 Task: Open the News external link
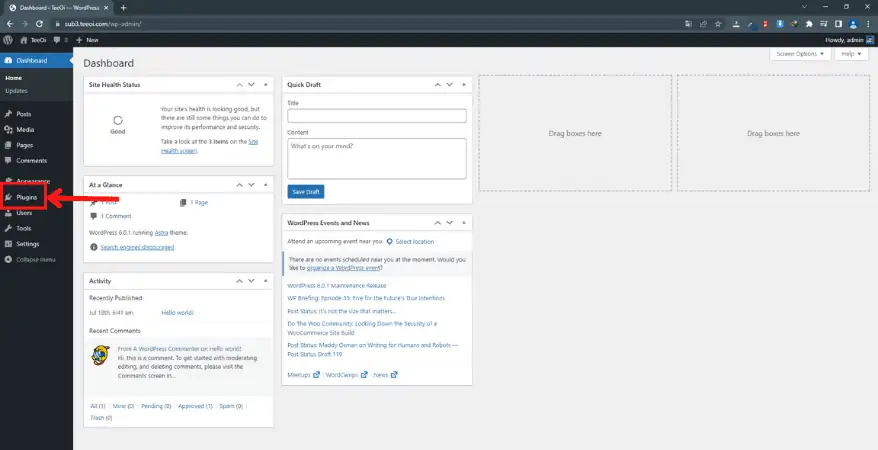tap(385, 375)
